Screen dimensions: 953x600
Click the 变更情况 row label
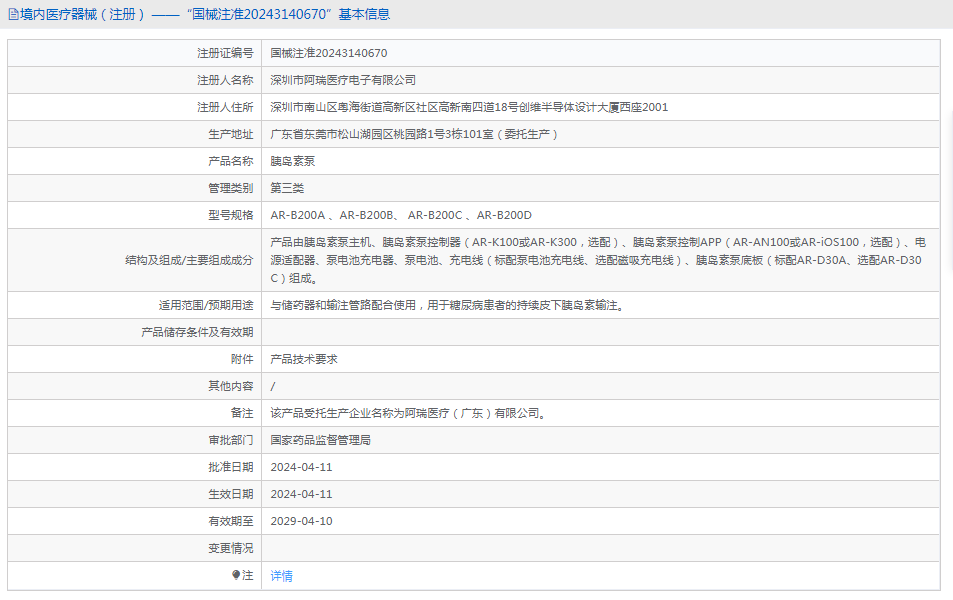[230, 548]
